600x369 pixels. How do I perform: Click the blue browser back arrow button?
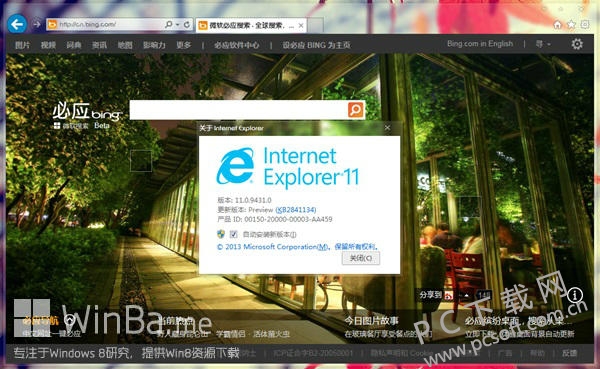click(x=17, y=24)
